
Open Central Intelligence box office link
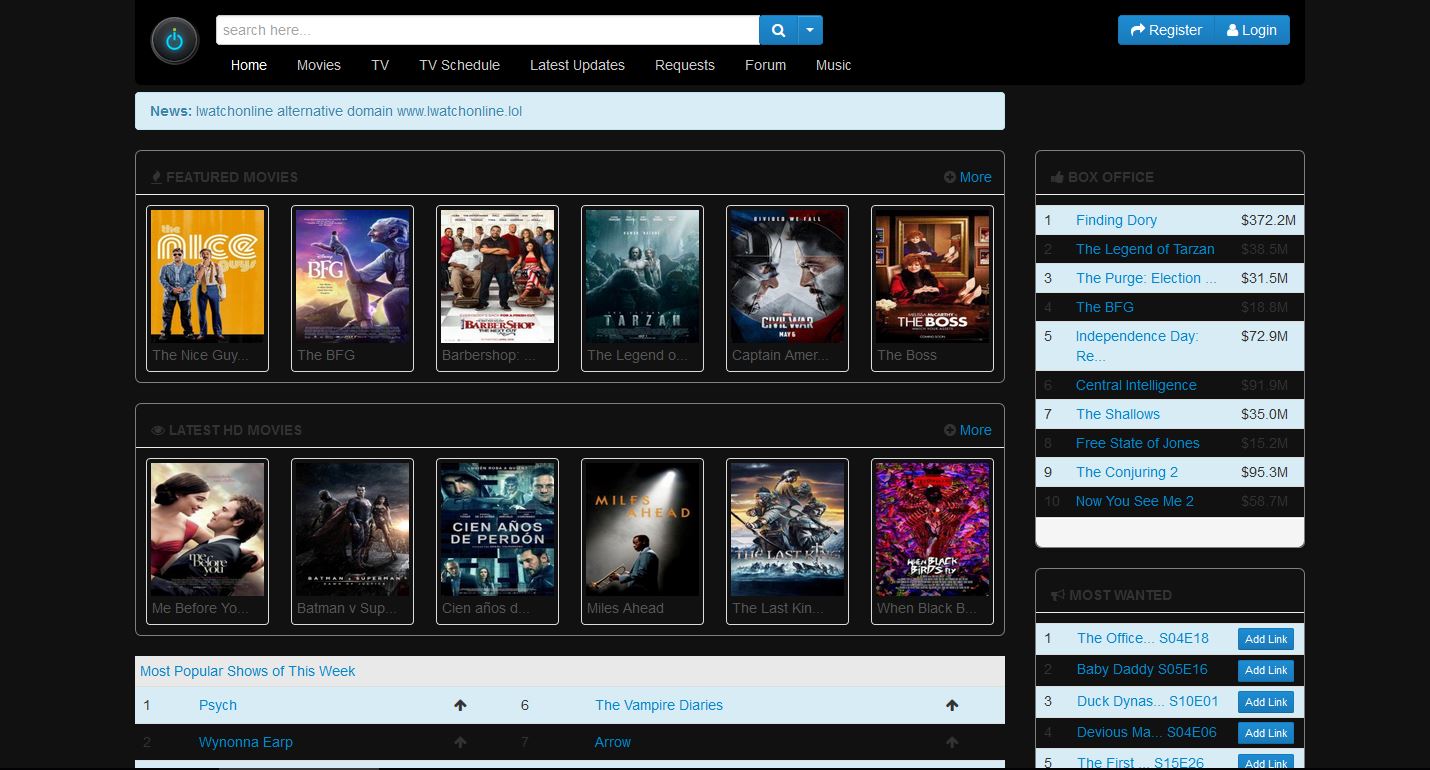pos(1136,385)
